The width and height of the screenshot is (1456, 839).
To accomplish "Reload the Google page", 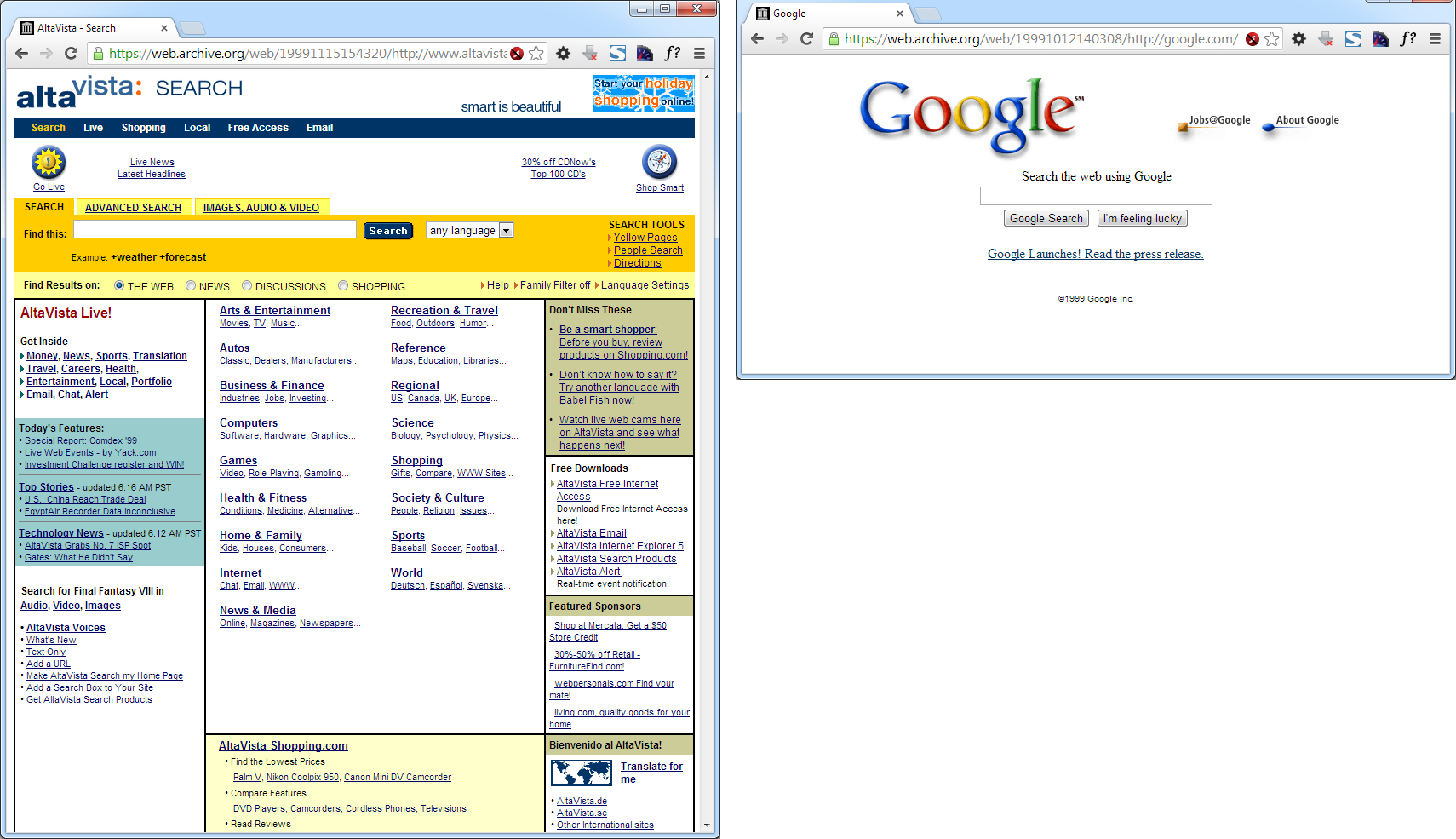I will point(806,38).
